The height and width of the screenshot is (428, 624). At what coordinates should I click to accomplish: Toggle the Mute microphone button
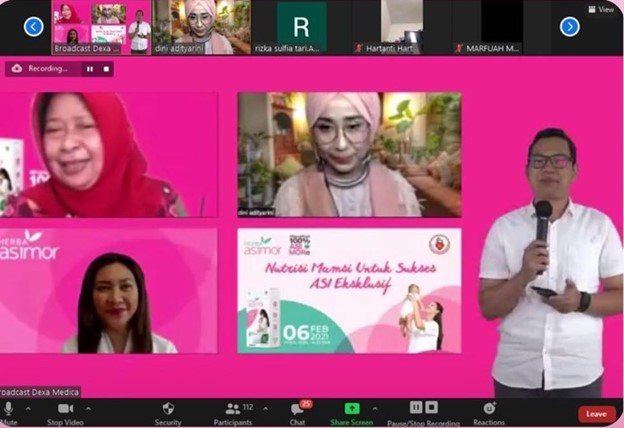[x=8, y=414]
